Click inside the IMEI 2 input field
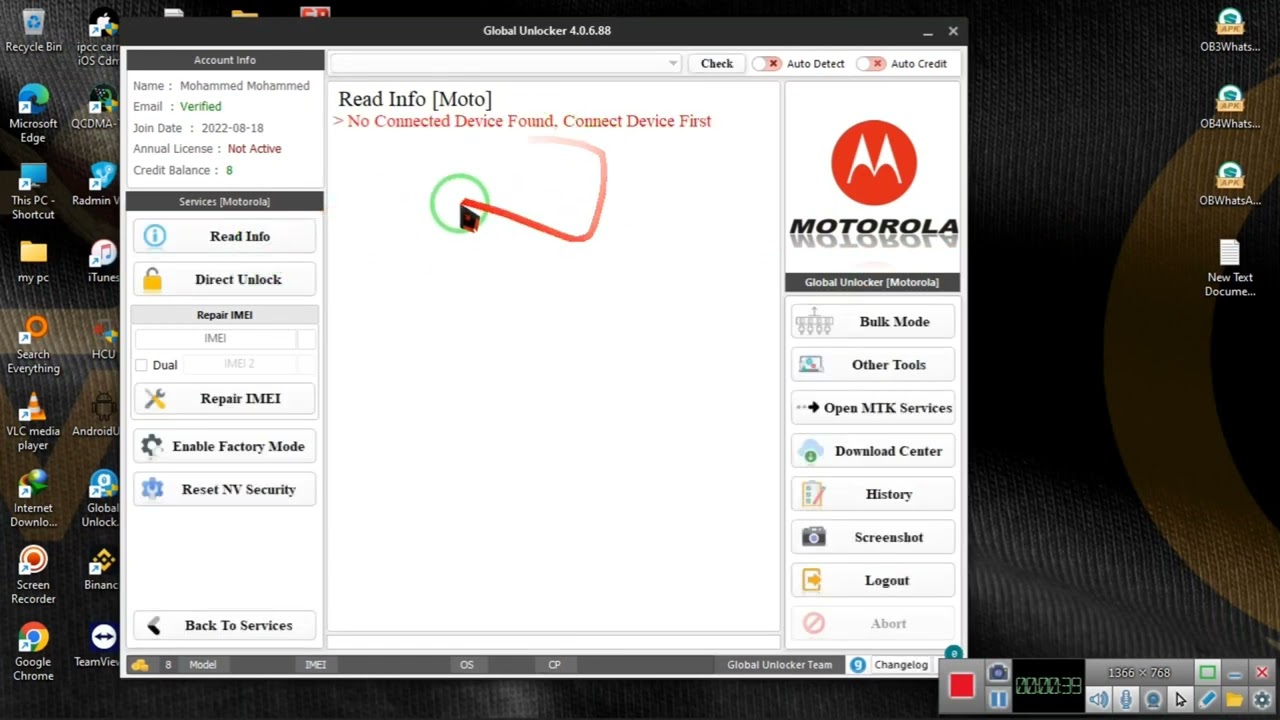Image resolution: width=1280 pixels, height=720 pixels. coord(239,364)
